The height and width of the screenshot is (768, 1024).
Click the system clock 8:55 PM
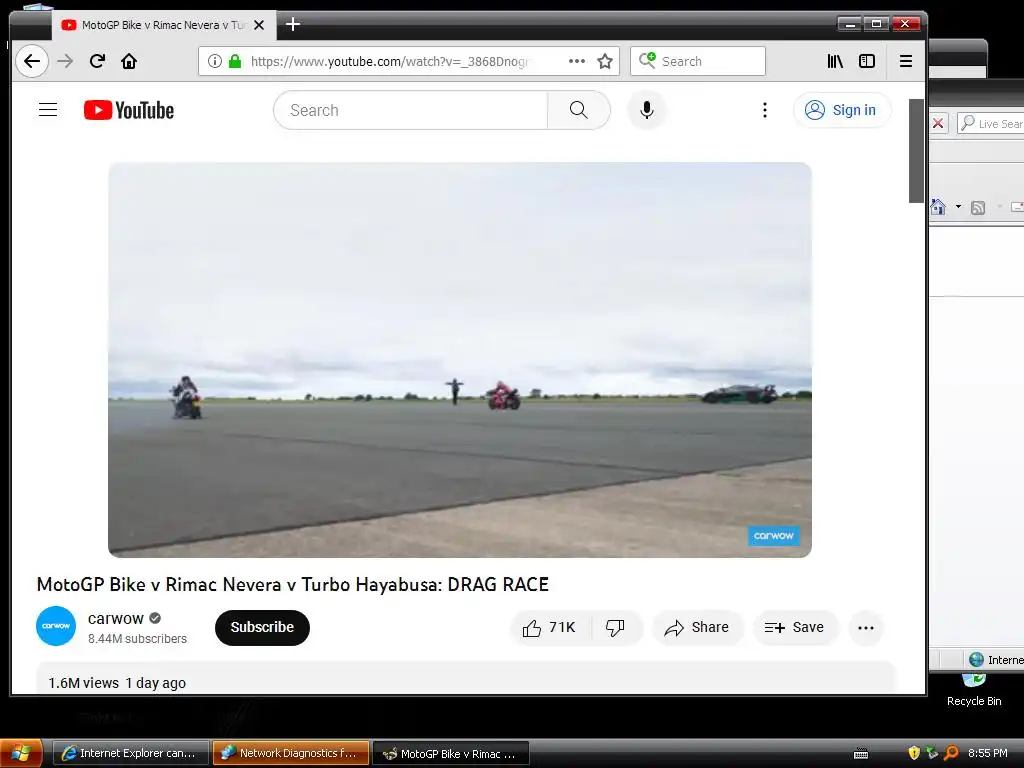tap(987, 753)
